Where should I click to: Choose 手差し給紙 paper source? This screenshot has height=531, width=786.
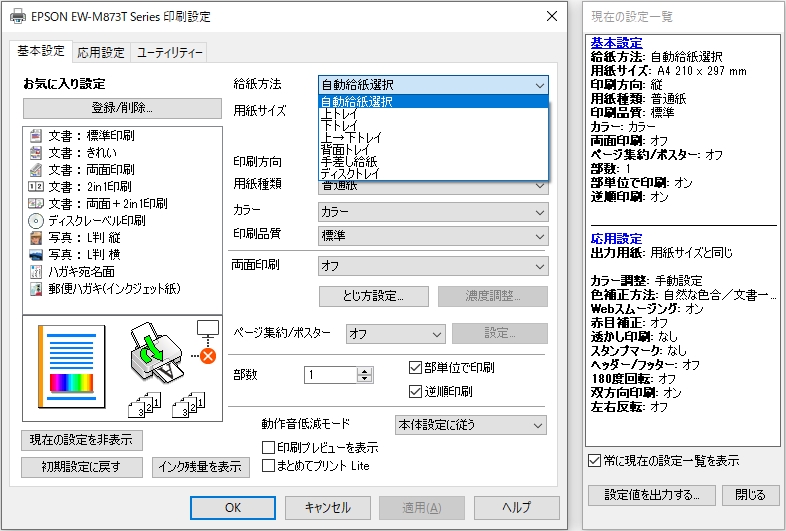pyautogui.click(x=434, y=161)
